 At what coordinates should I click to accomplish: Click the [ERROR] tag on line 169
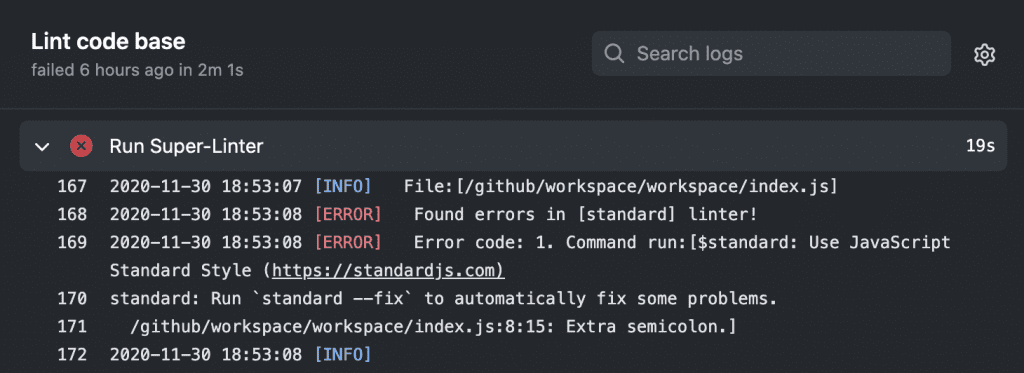click(x=348, y=242)
